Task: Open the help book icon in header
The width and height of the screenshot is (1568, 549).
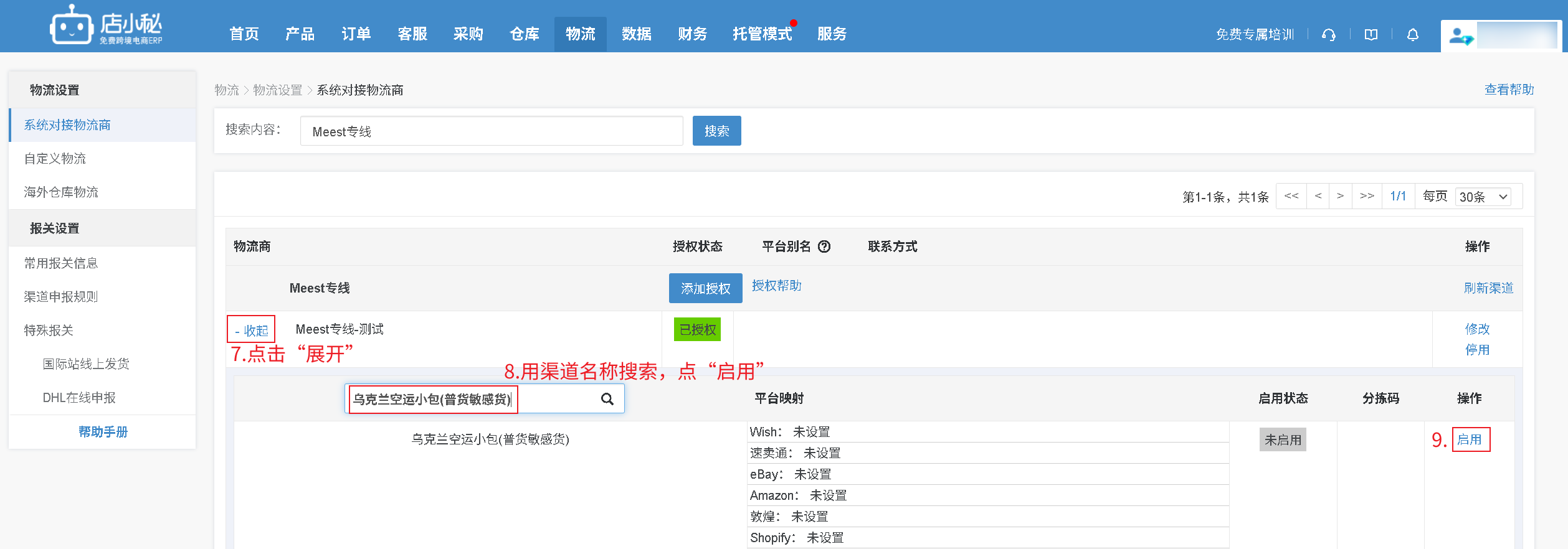Action: click(x=1371, y=35)
